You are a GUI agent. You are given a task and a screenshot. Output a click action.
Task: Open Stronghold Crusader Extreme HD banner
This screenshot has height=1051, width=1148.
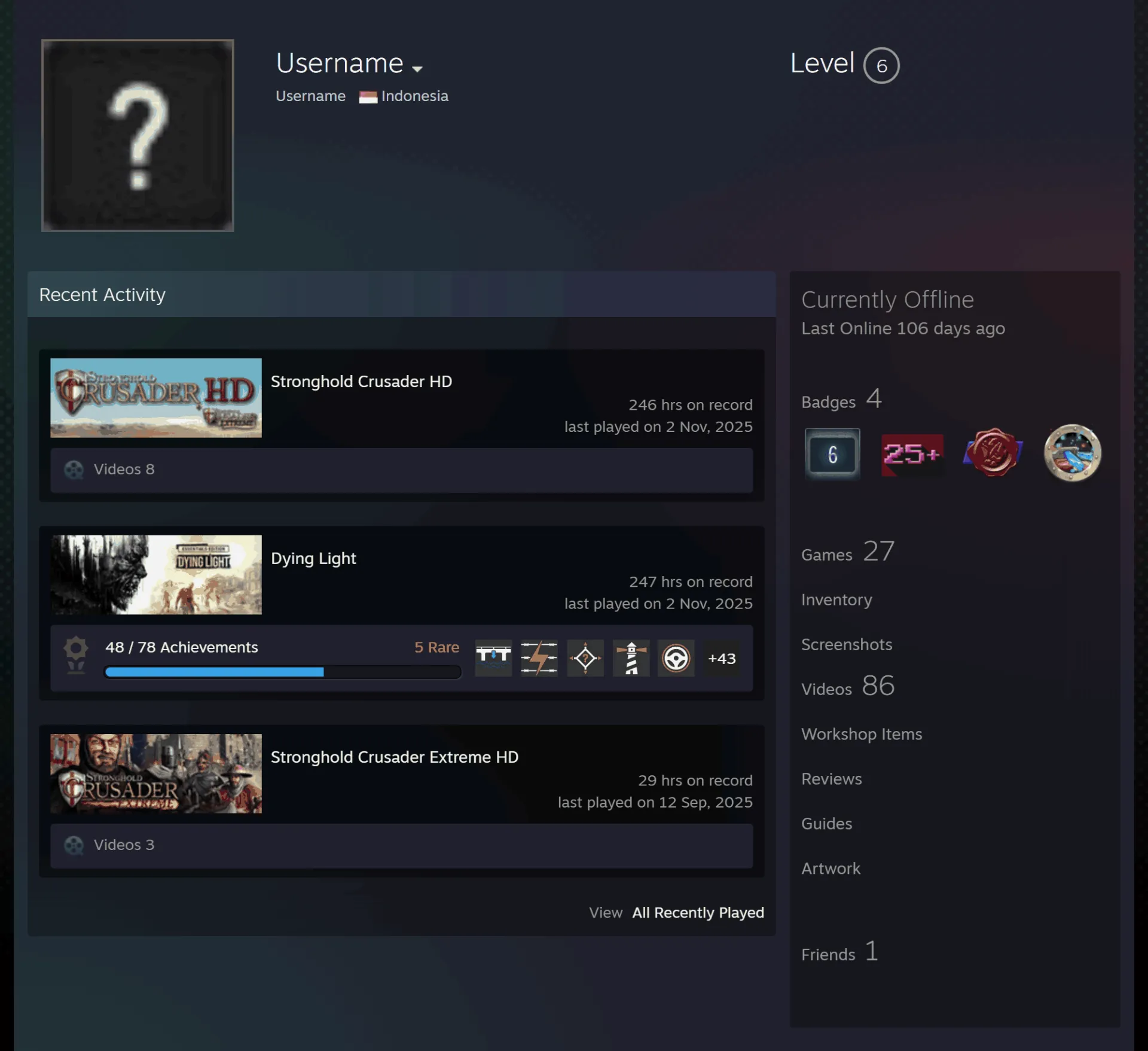[156, 773]
